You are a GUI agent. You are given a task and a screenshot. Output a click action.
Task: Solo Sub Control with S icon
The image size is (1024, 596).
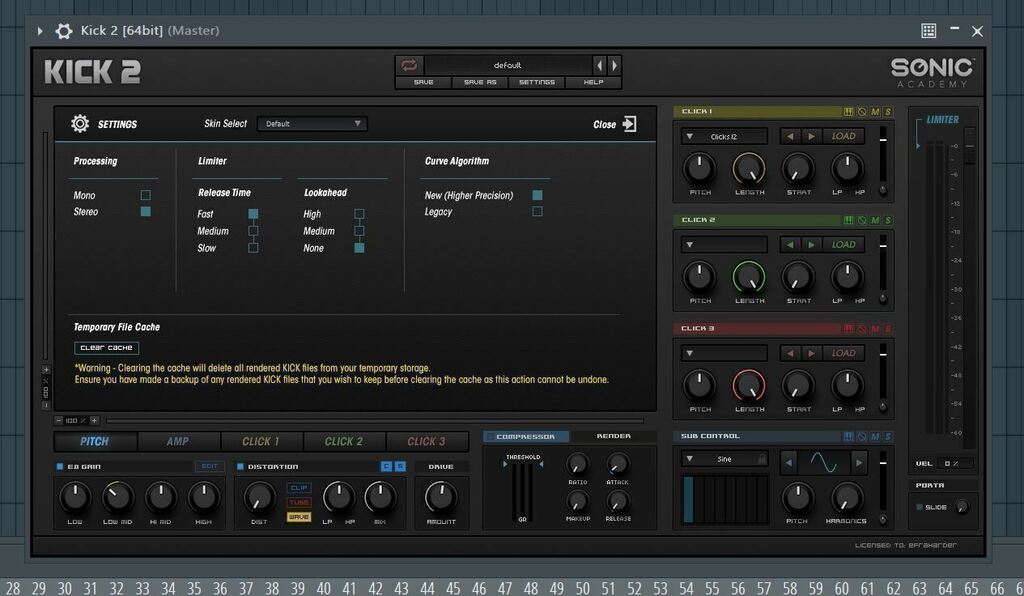point(888,436)
